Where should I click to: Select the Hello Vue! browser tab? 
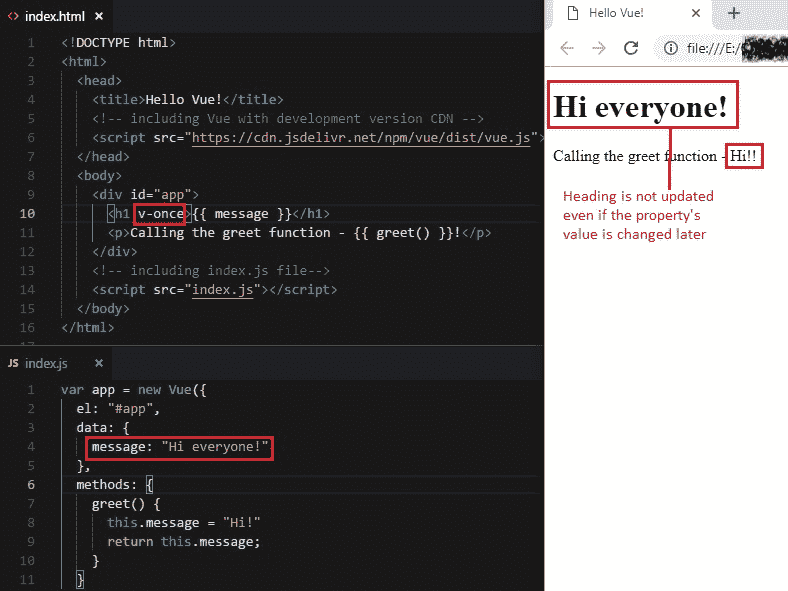coord(630,14)
